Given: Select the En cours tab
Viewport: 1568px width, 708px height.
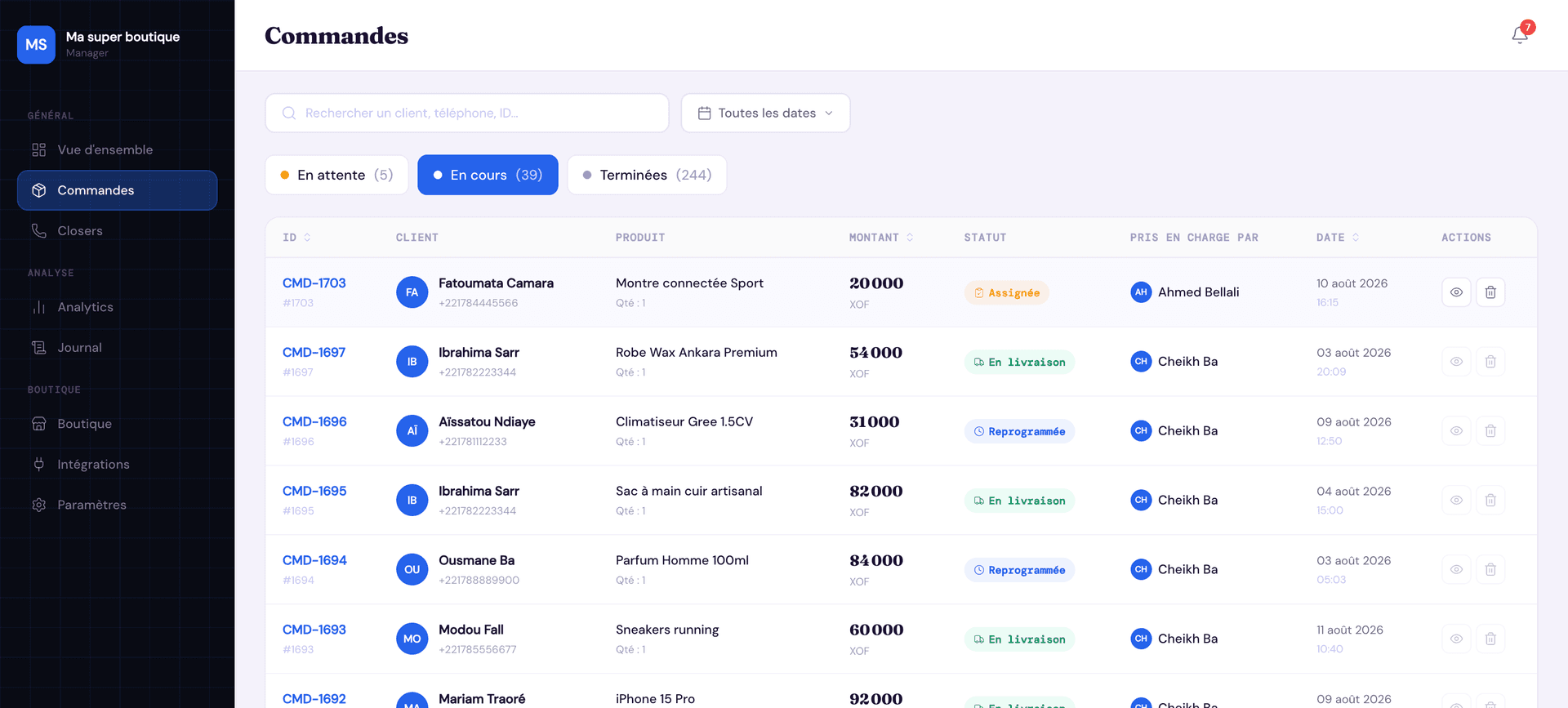Looking at the screenshot, I should click(488, 175).
